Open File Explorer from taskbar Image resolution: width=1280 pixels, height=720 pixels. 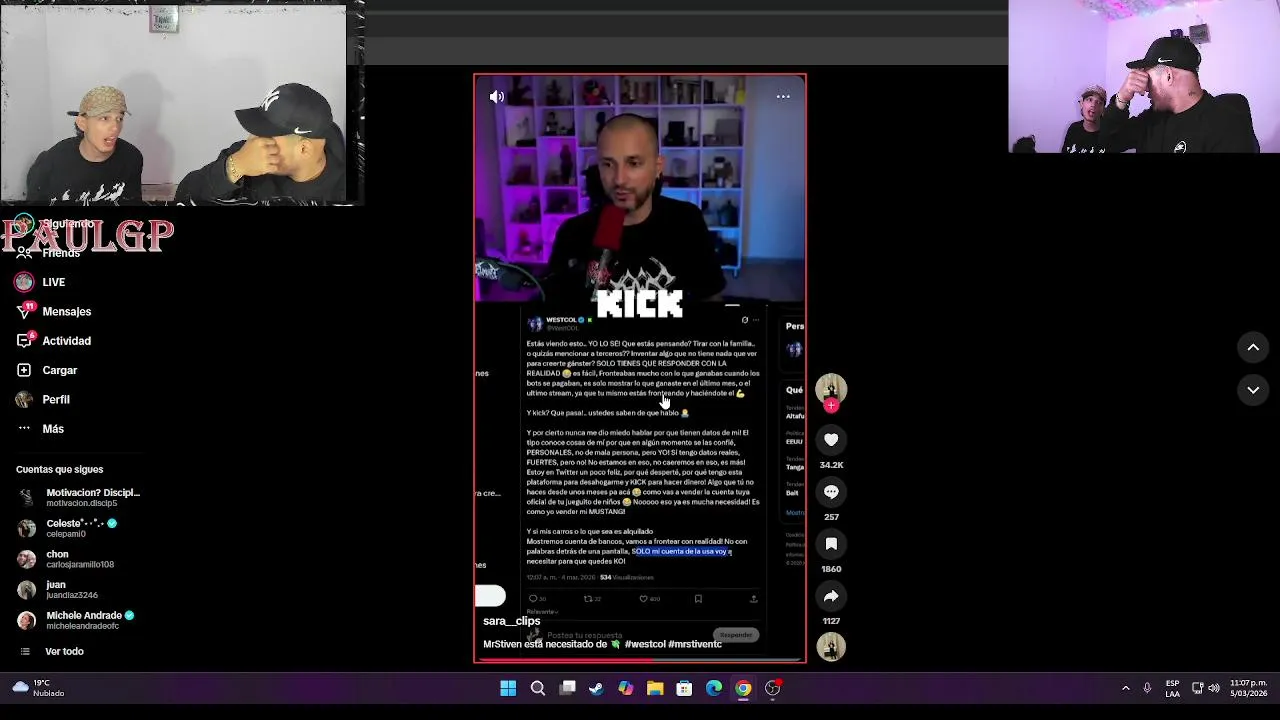(655, 688)
